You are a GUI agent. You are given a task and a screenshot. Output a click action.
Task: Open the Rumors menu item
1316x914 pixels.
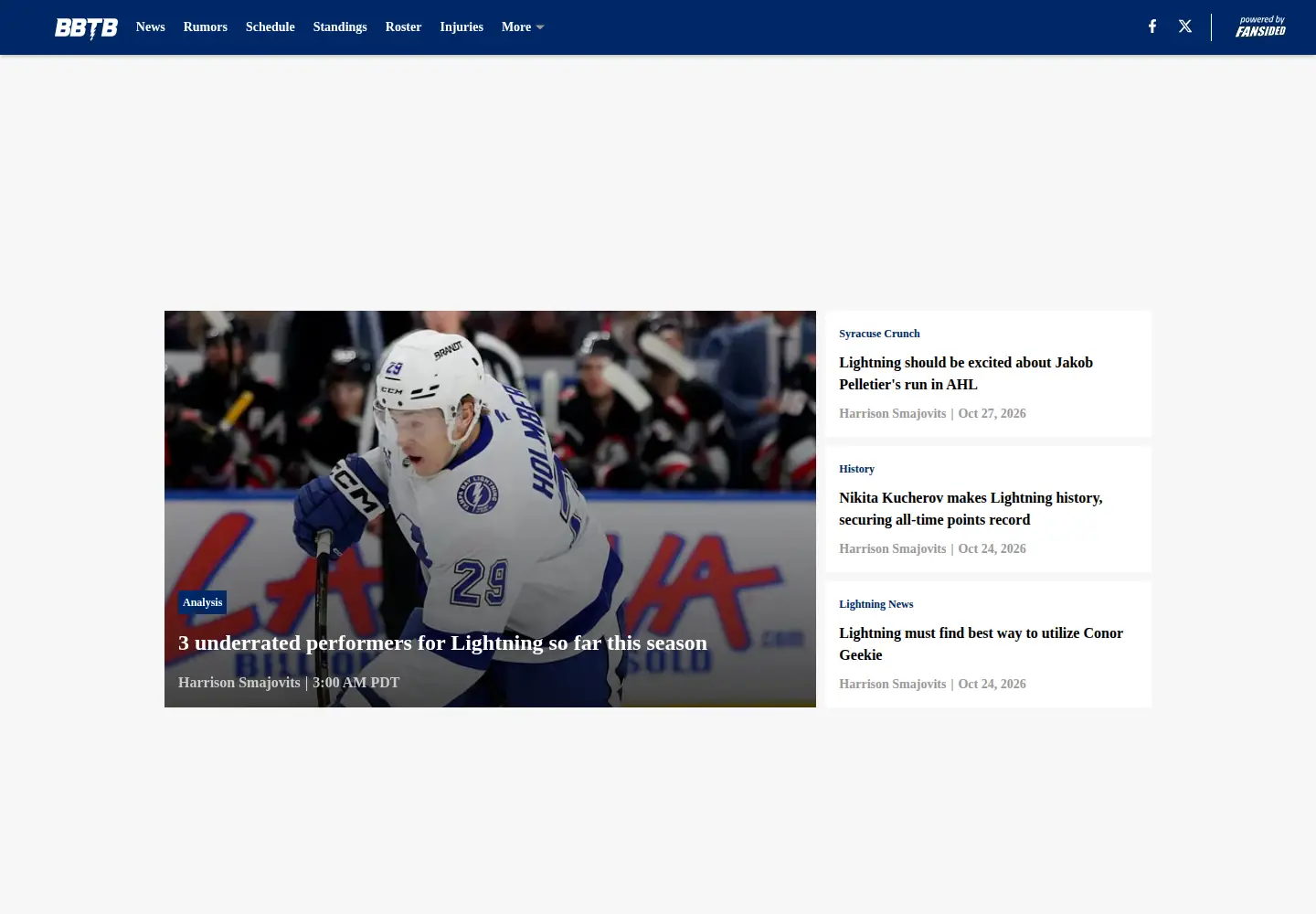point(206,27)
